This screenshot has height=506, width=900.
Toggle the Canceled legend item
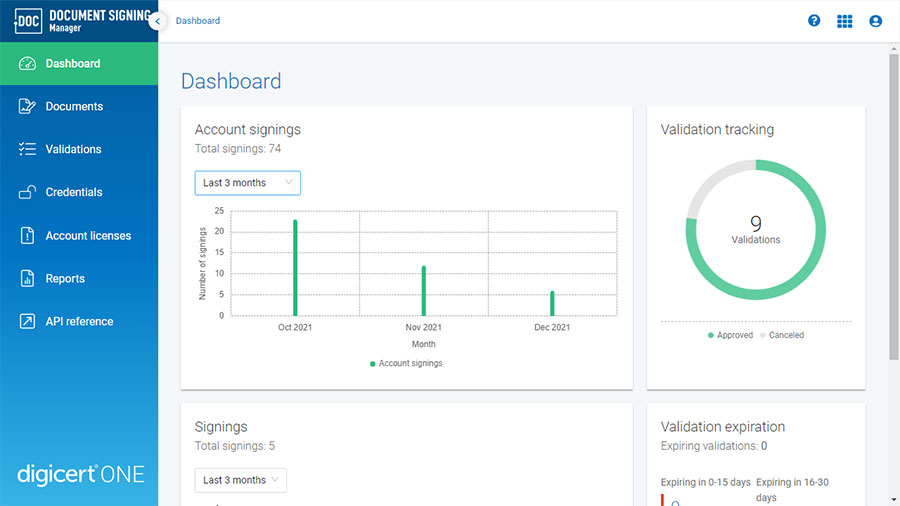(x=781, y=335)
